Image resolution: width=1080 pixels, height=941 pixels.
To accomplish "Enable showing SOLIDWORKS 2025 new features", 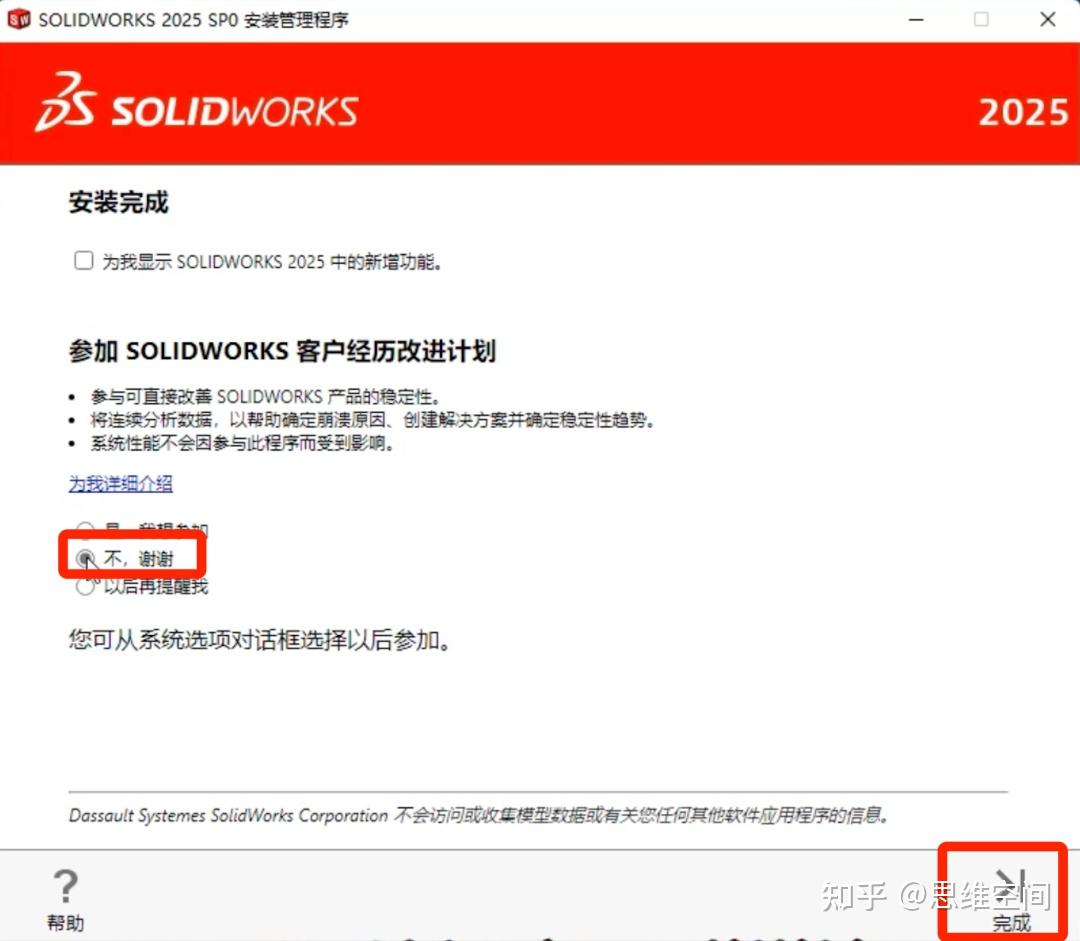I will pyautogui.click(x=84, y=260).
